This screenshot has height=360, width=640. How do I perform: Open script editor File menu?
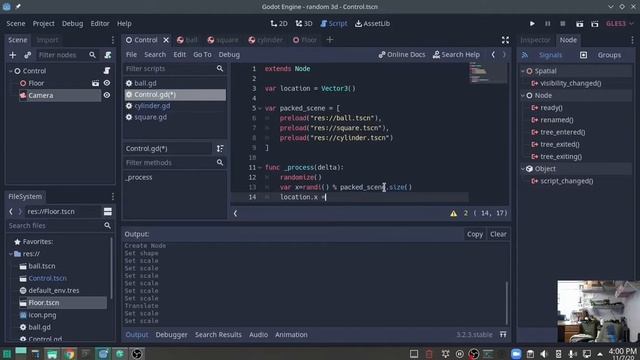click(131, 55)
